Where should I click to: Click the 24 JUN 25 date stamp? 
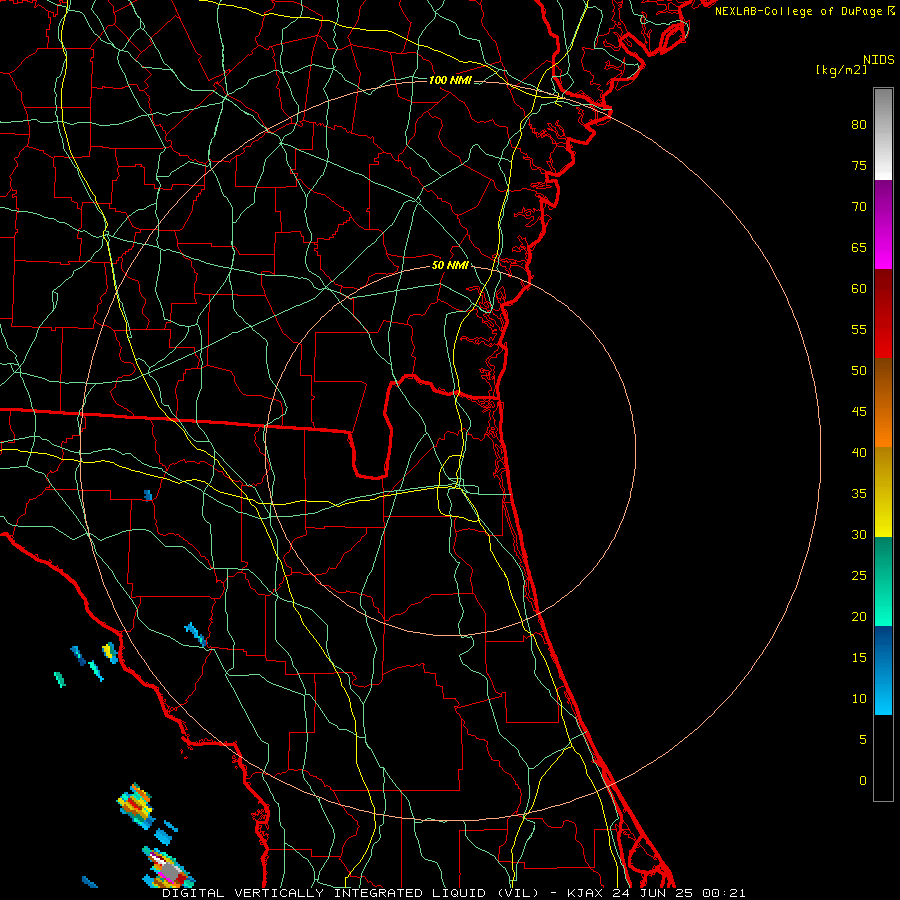coord(654,893)
